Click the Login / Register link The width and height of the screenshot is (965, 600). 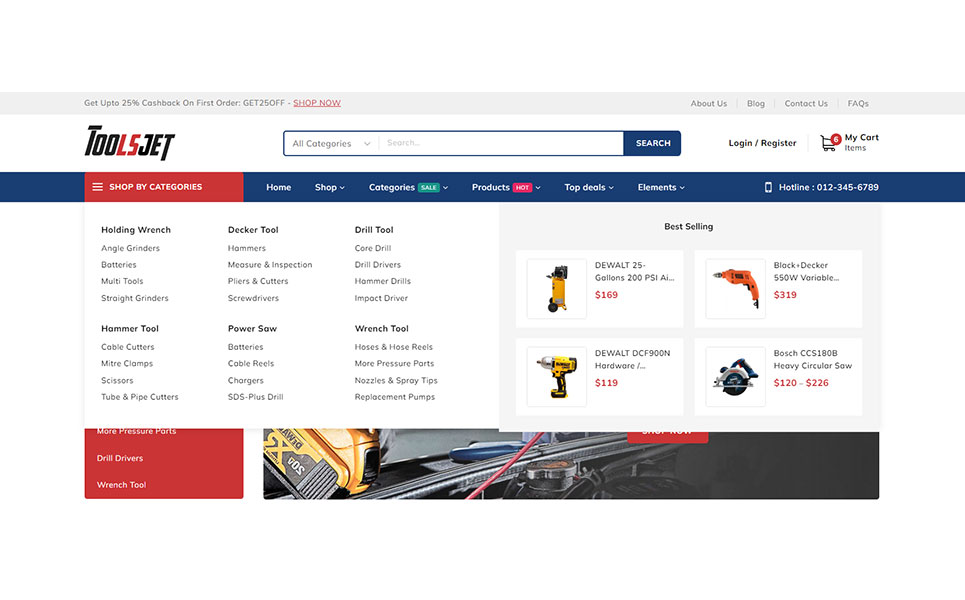[762, 143]
